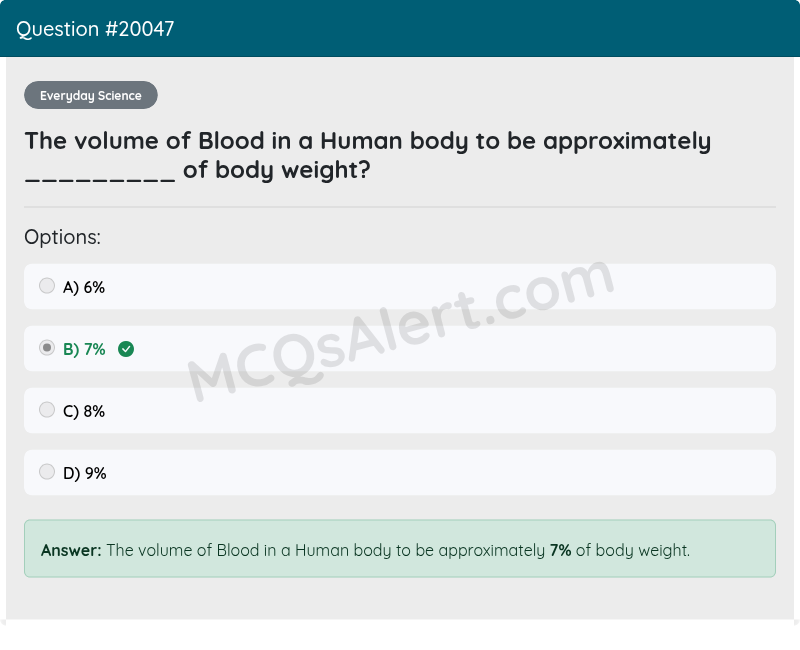800x650 pixels.
Task: Pick the radio button for D) 9%
Action: pyautogui.click(x=47, y=473)
